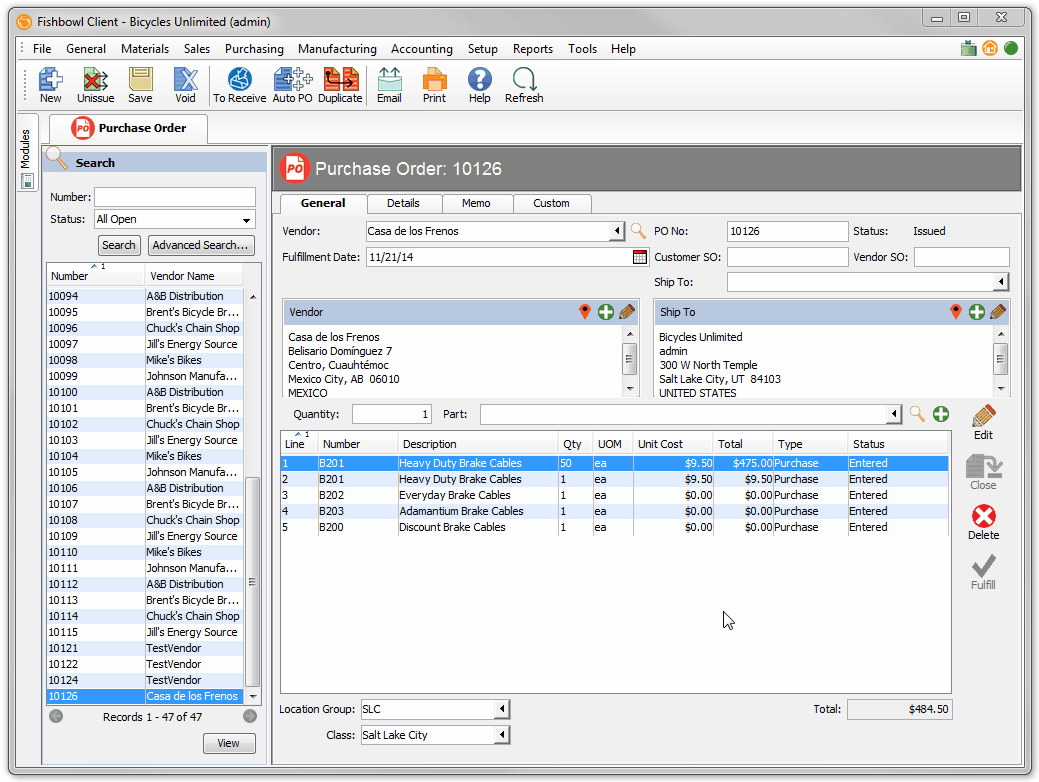
Task: Open the Fulfillment Date calendar icon
Action: [639, 257]
